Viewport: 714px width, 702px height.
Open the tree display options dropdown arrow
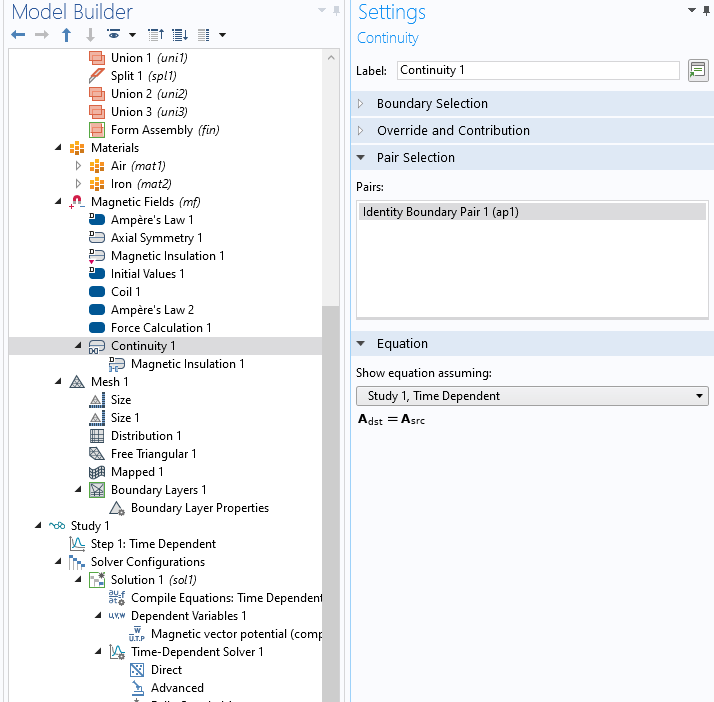(222, 35)
